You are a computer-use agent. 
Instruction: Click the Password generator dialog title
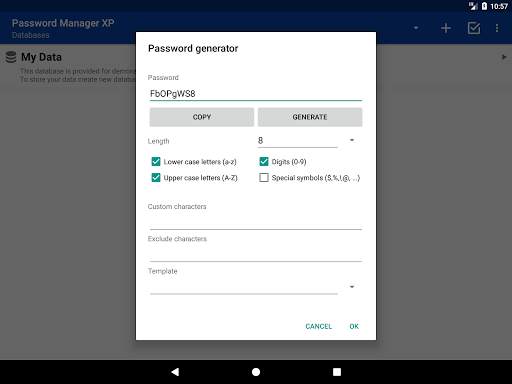[193, 49]
